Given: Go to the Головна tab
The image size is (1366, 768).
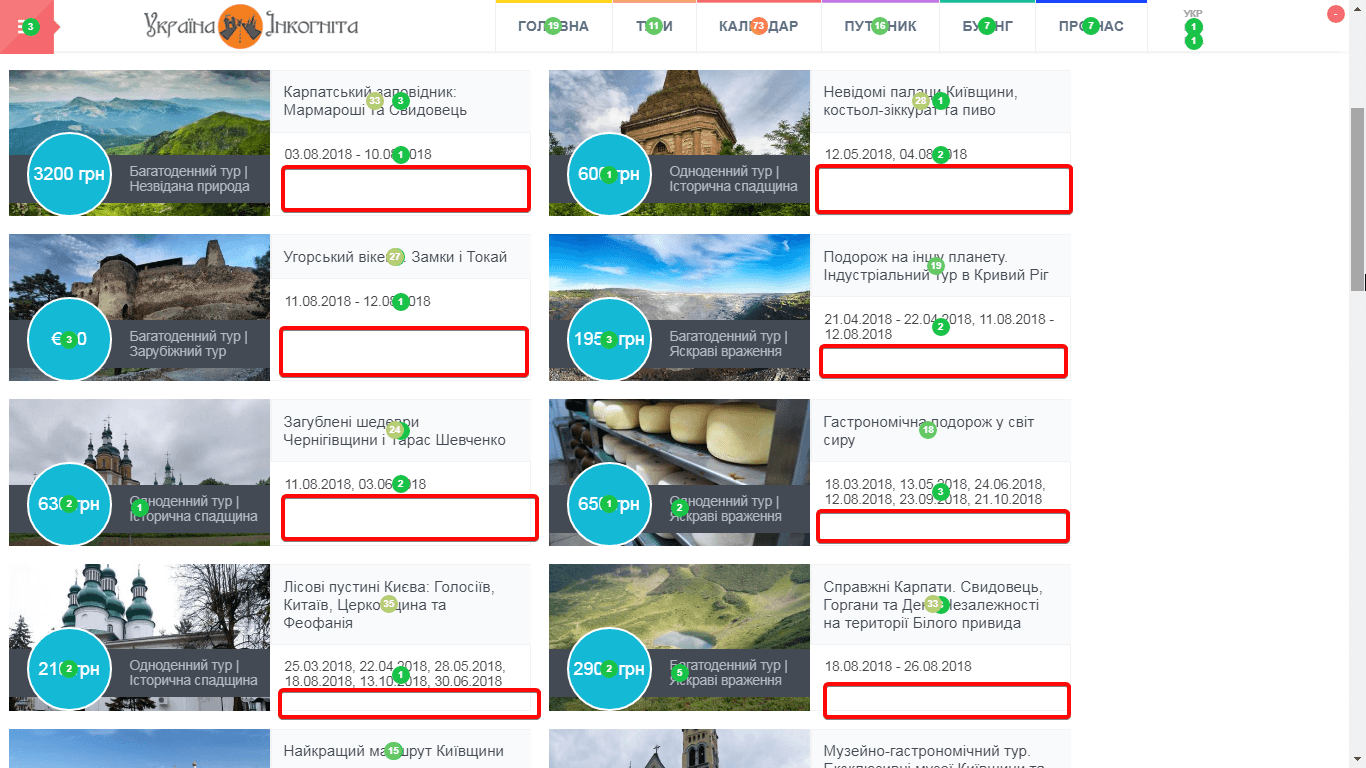Looking at the screenshot, I should coord(553,26).
